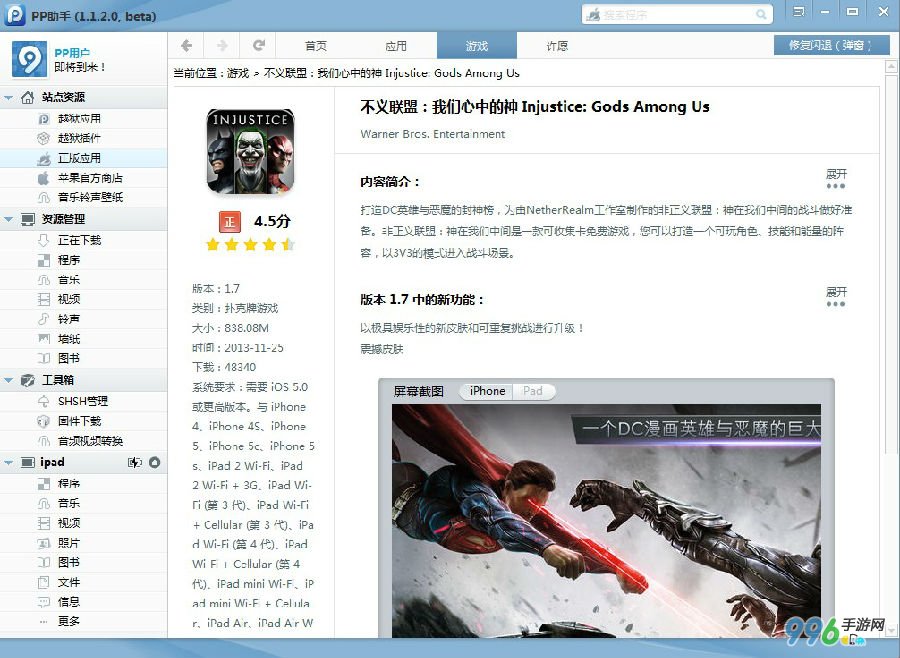
Task: Switch to the 首页 tab
Action: 316,45
